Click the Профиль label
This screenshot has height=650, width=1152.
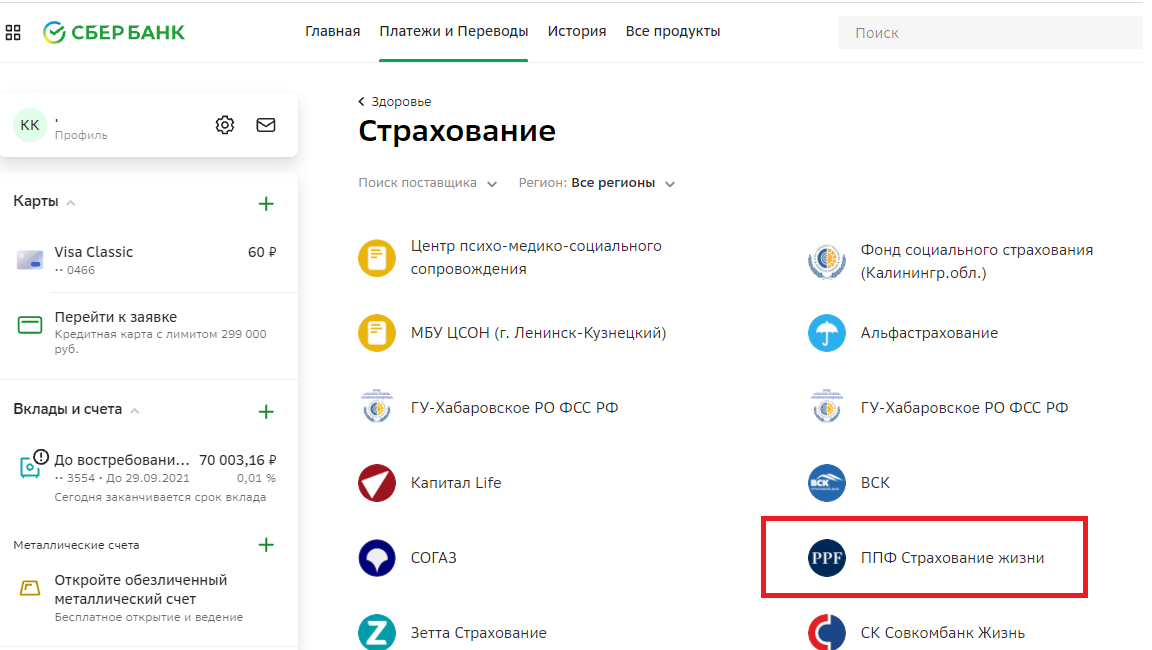click(x=81, y=135)
